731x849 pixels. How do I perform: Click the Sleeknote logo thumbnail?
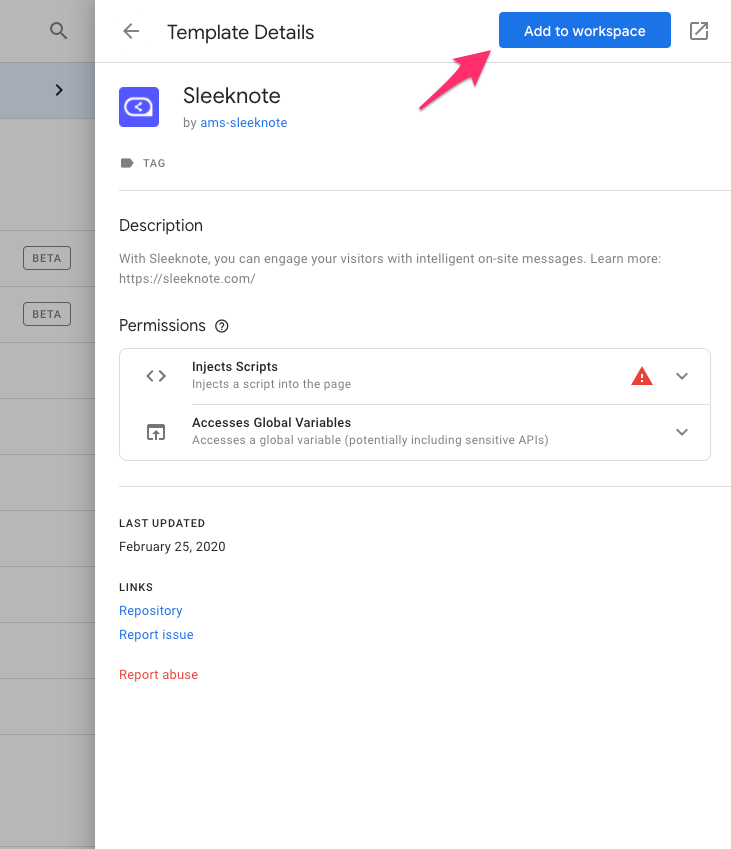tap(139, 107)
